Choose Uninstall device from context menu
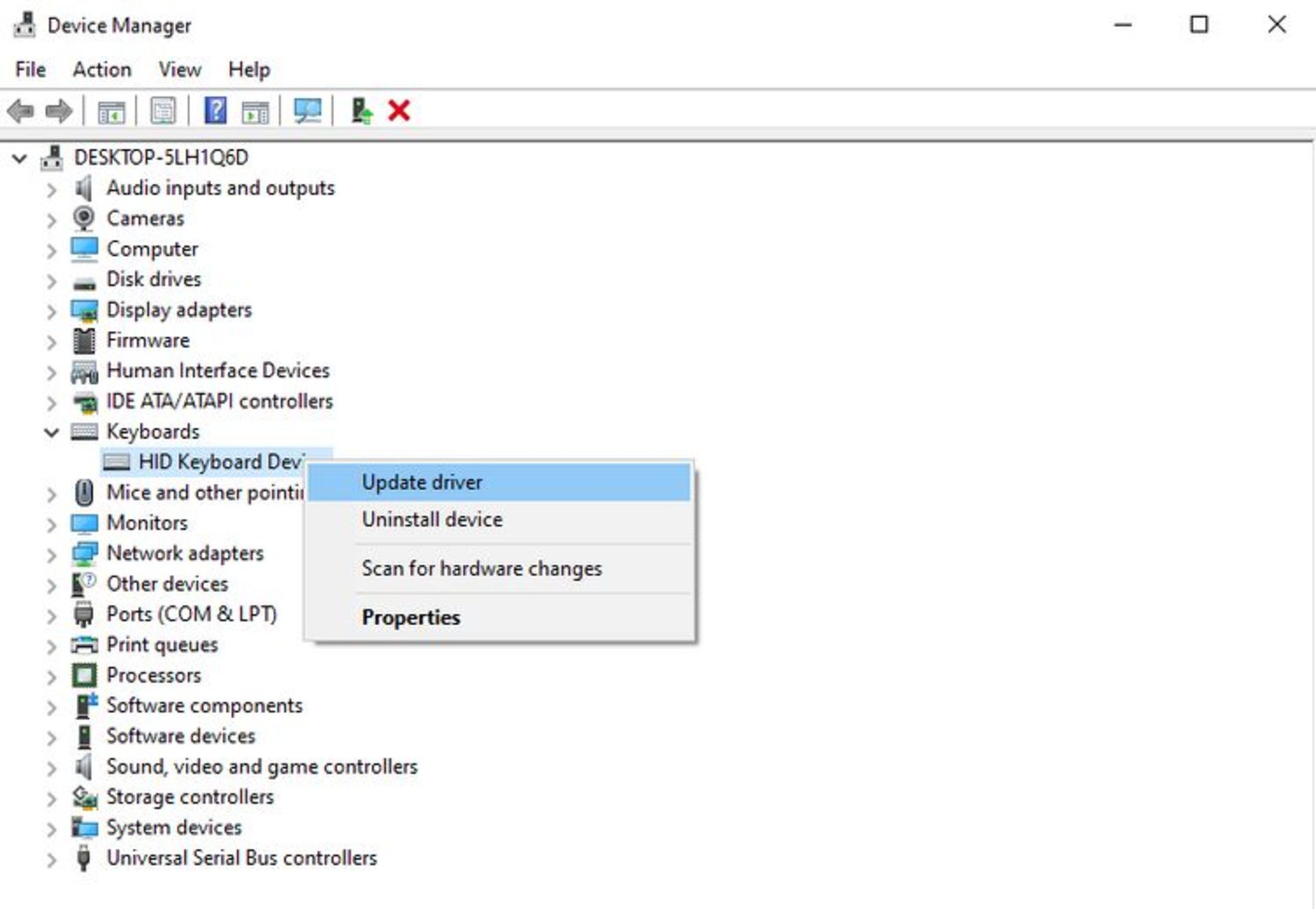The width and height of the screenshot is (1316, 909). click(x=432, y=520)
